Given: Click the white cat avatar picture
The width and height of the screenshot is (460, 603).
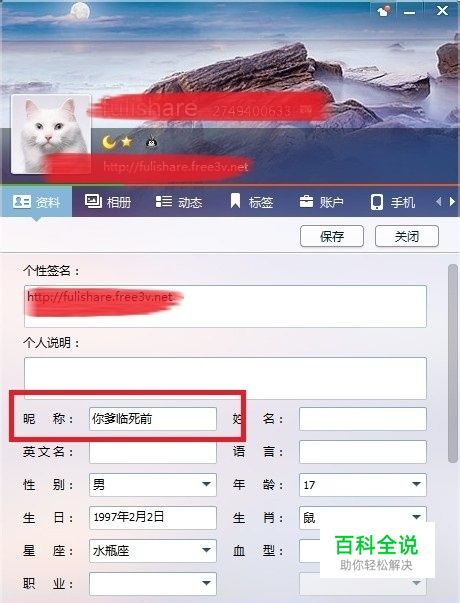Looking at the screenshot, I should 51,134.
